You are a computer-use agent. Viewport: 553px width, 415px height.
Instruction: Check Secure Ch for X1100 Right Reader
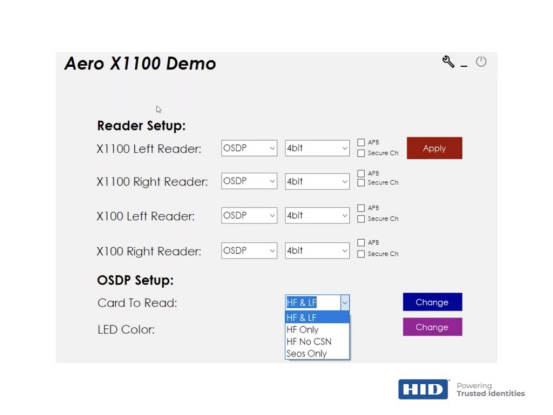point(361,183)
